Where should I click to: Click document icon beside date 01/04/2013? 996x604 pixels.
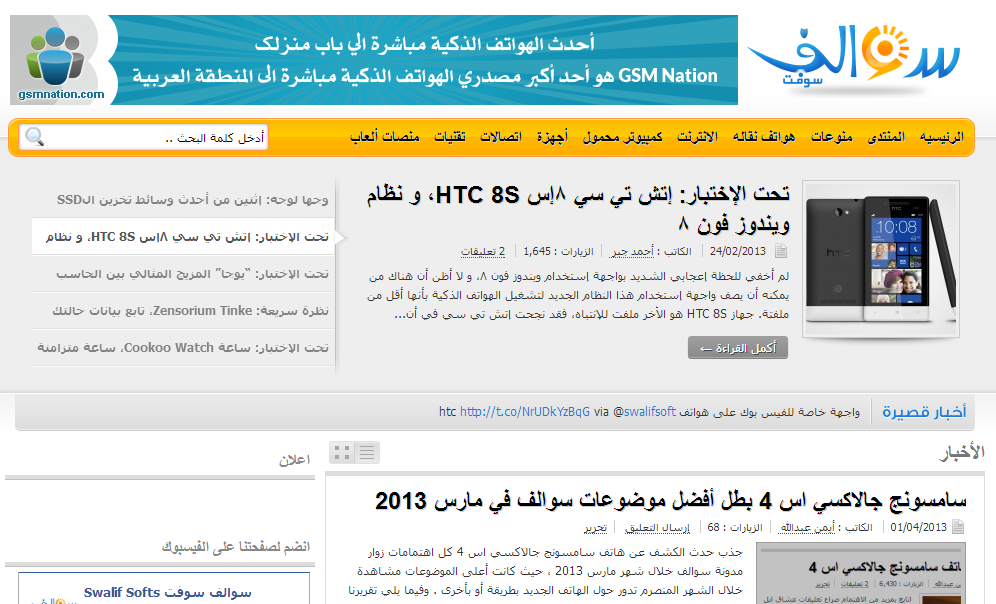click(x=958, y=527)
